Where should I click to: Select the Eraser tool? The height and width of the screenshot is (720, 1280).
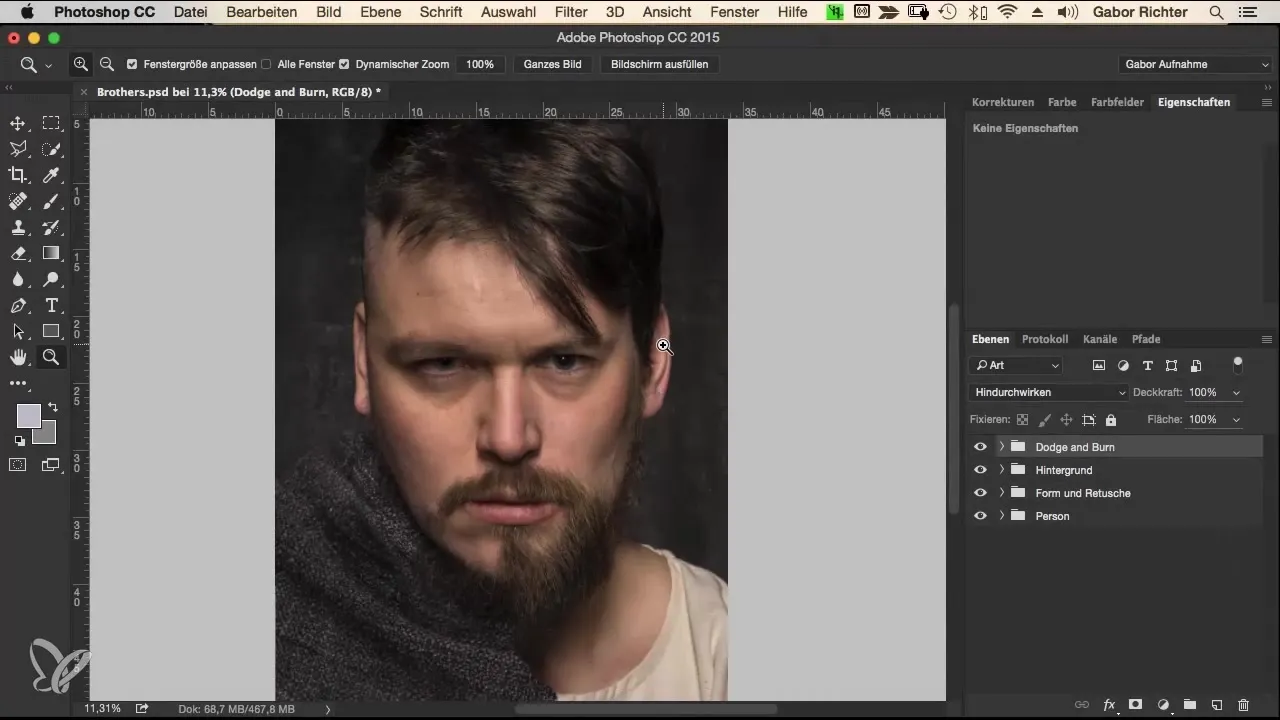(x=18, y=253)
